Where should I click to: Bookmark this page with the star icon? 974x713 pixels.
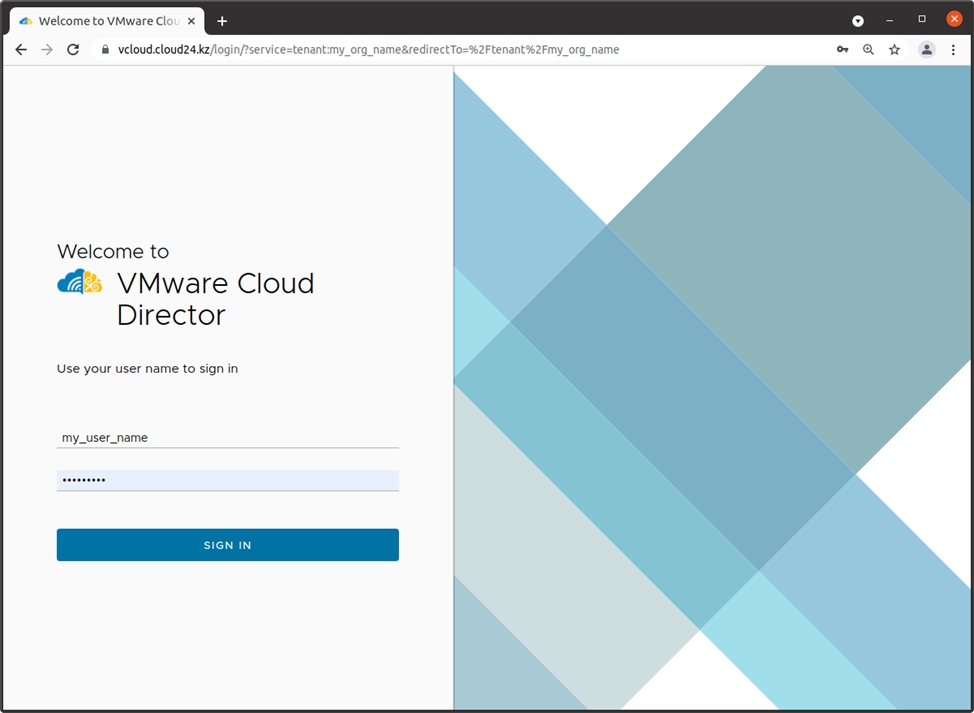[895, 49]
